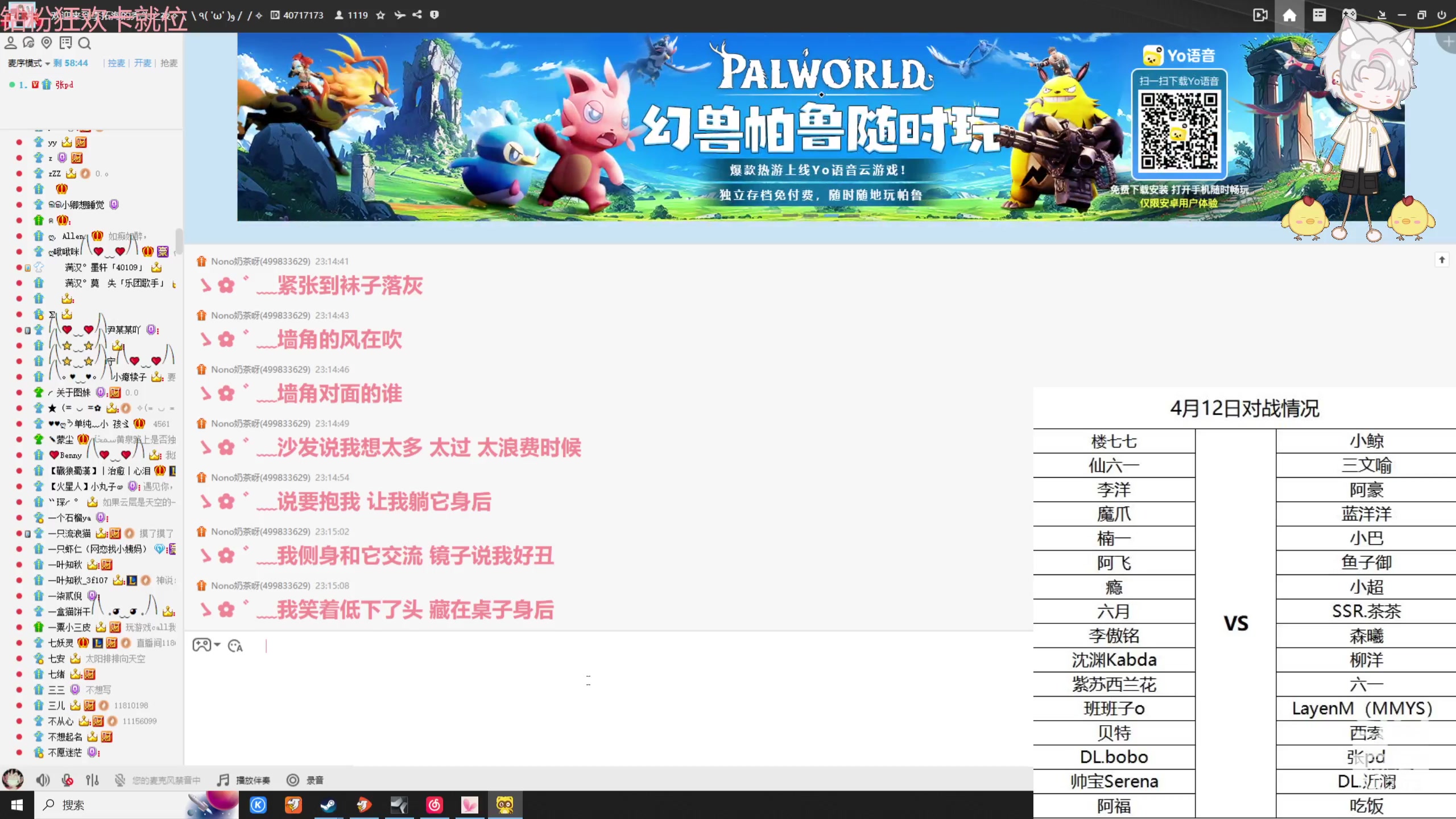
Task: Report channel via the shield alert icon
Action: click(x=435, y=15)
